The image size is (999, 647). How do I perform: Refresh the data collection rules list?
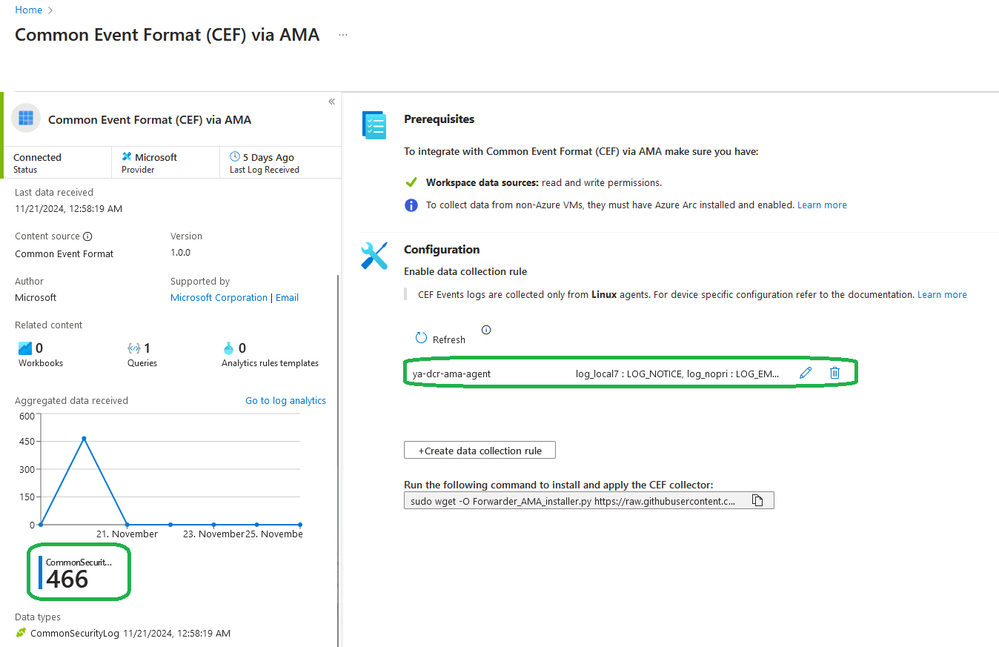pyautogui.click(x=440, y=339)
